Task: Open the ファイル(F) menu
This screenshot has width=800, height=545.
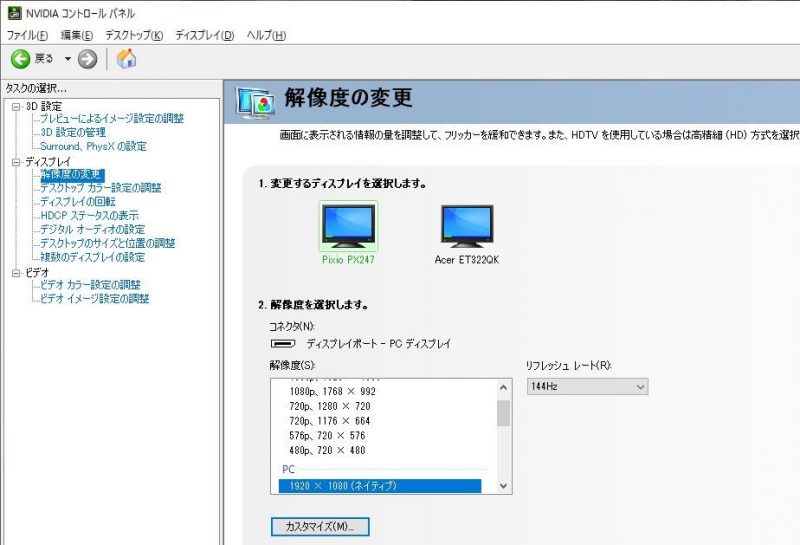Action: (27, 35)
